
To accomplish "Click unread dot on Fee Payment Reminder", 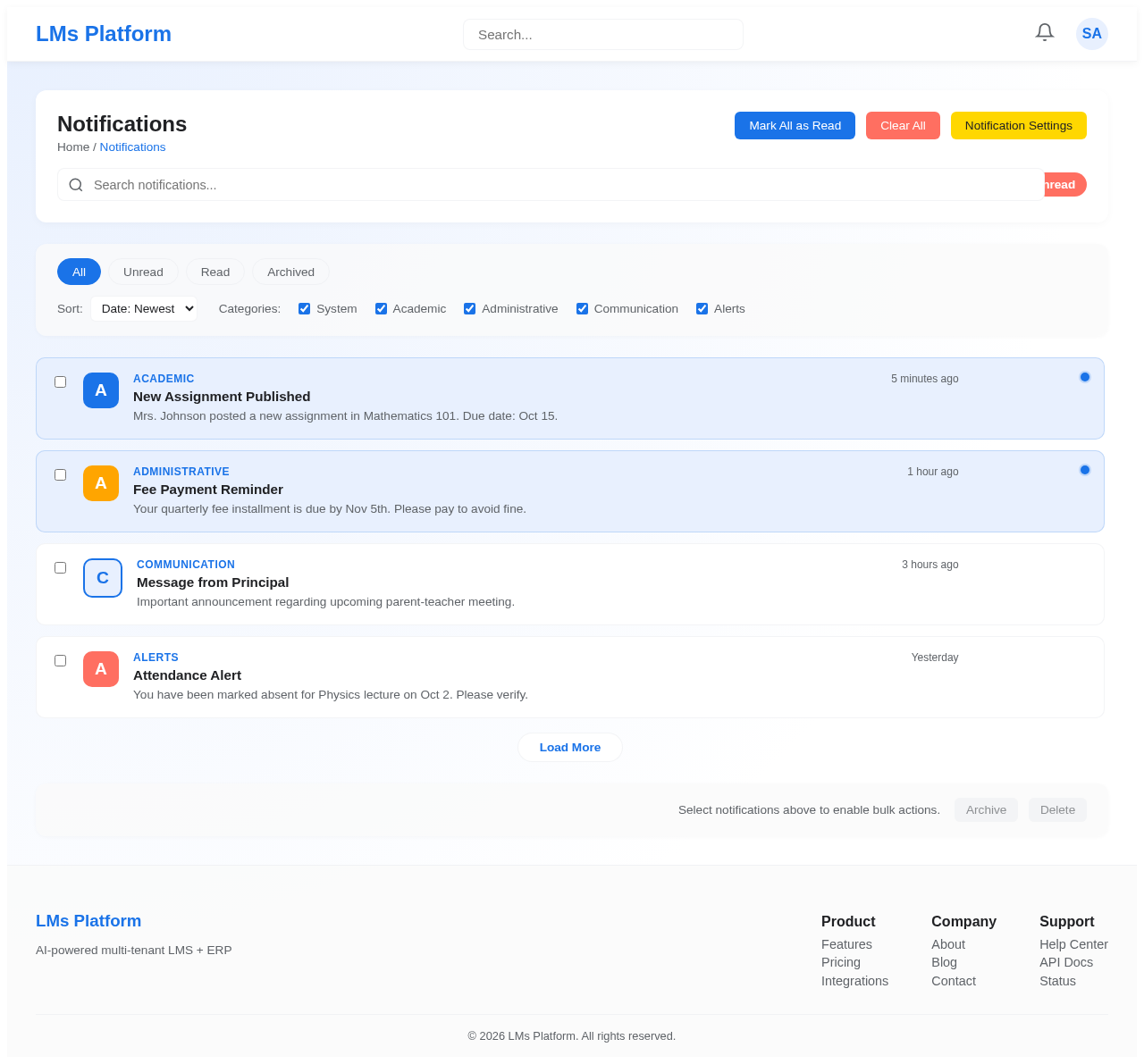I will point(1085,470).
